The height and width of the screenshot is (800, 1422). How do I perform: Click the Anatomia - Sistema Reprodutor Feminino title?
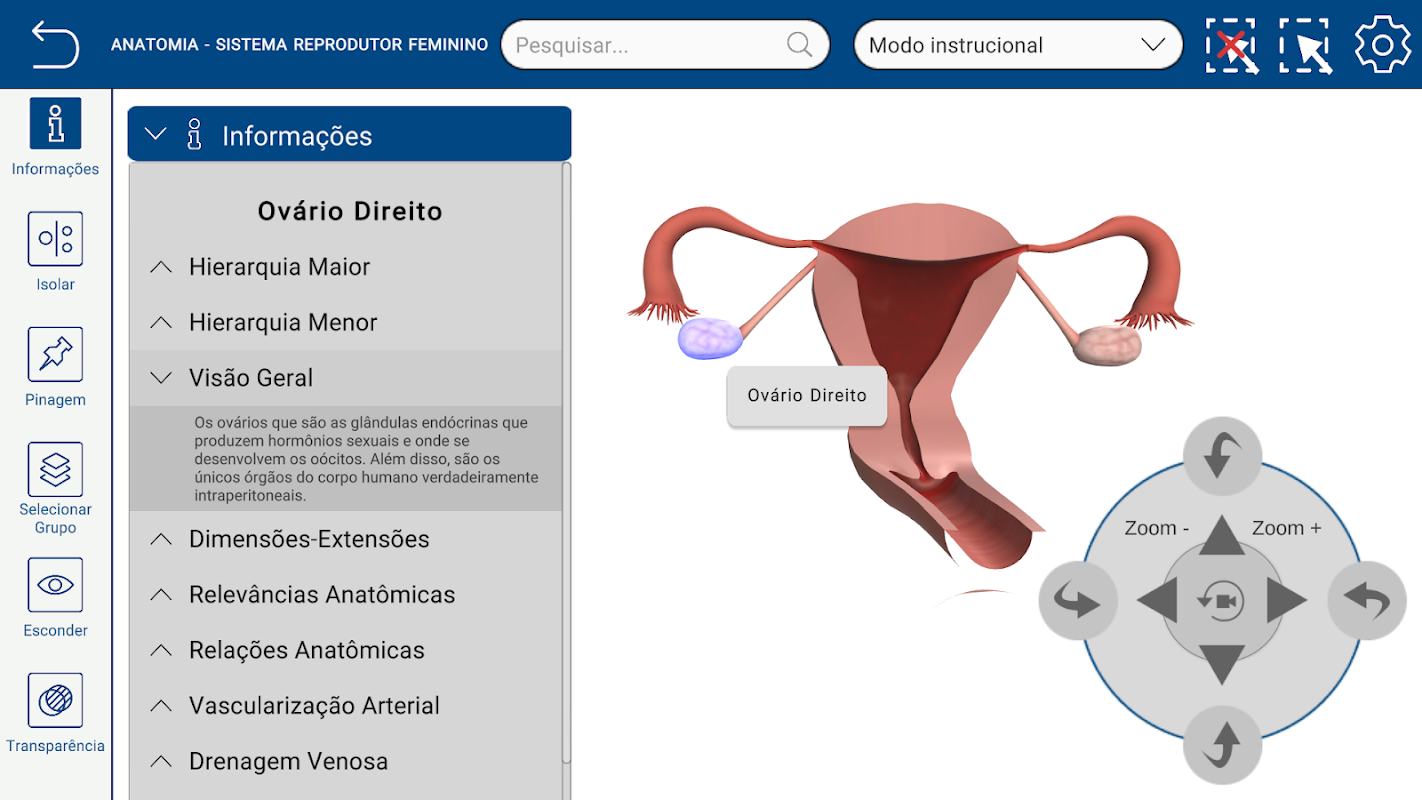pyautogui.click(x=299, y=45)
